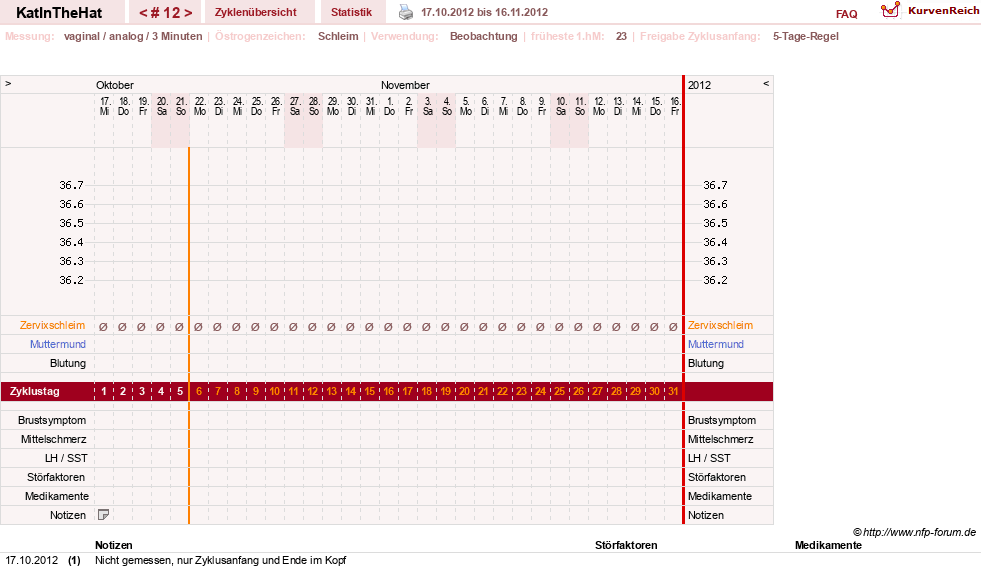
Task: Click the 'Schleim' estrogen sign value
Action: 338,36
